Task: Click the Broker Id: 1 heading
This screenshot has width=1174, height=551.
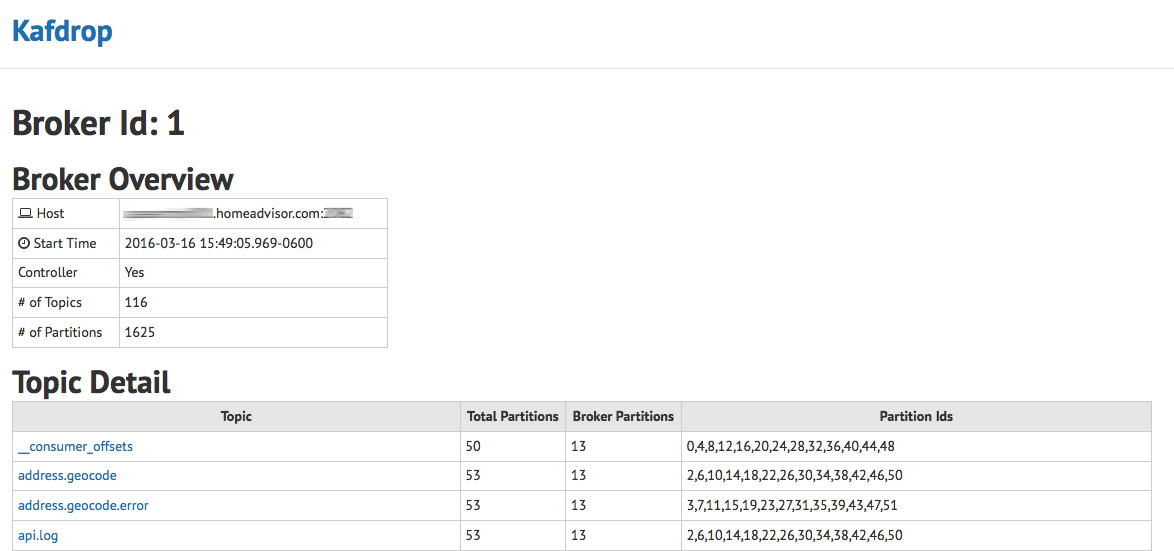Action: pyautogui.click(x=98, y=123)
